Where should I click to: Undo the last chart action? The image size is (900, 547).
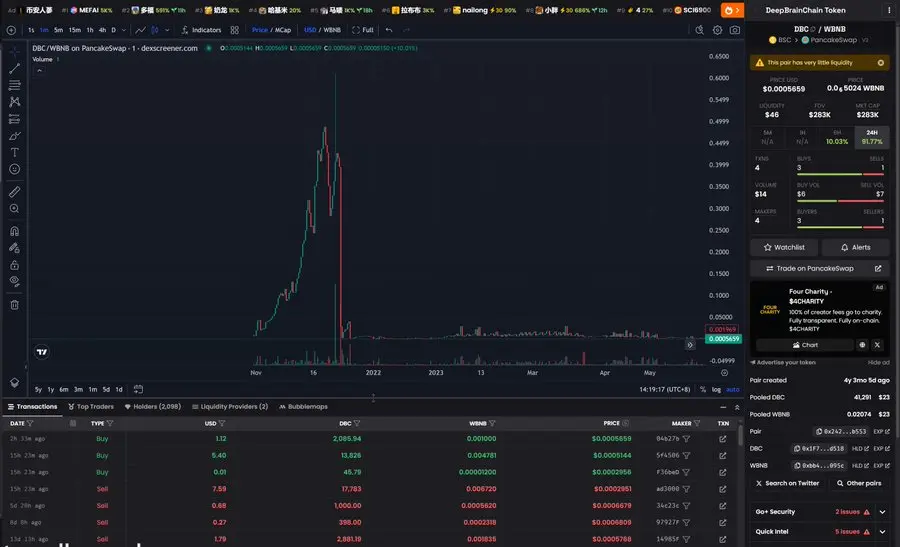click(389, 30)
